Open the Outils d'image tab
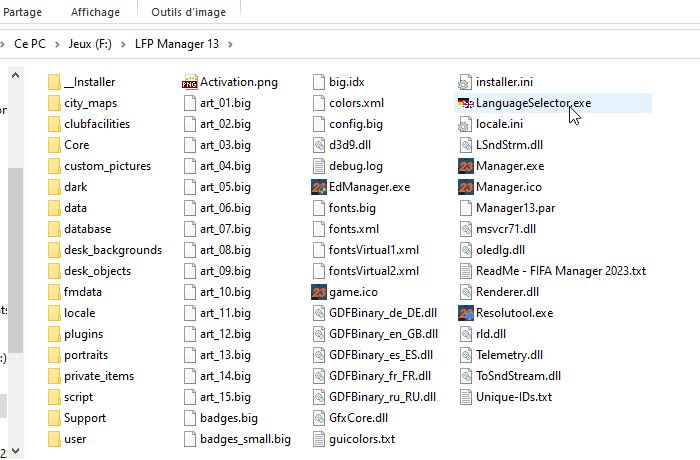Viewport: 700px width, 460px height. coord(188,12)
